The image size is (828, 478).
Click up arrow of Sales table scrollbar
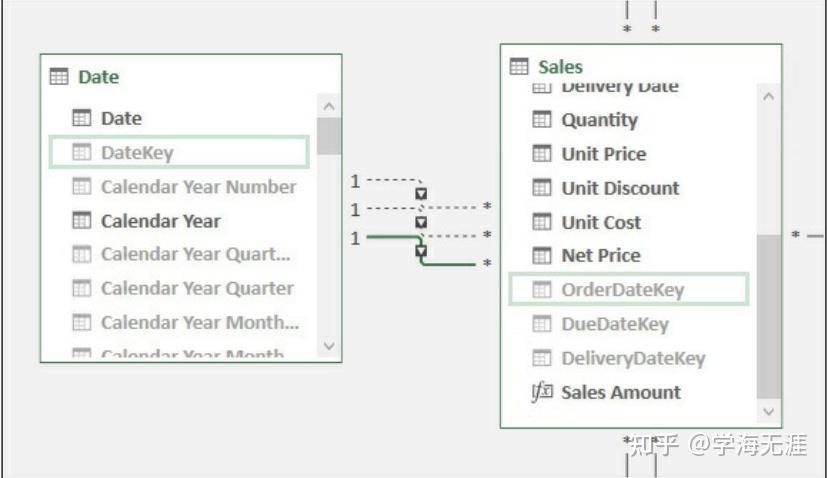click(x=769, y=97)
